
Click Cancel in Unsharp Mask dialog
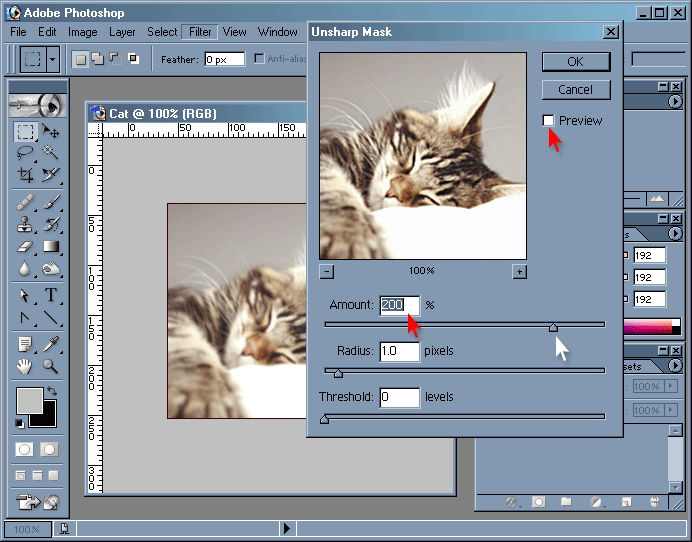click(x=576, y=90)
